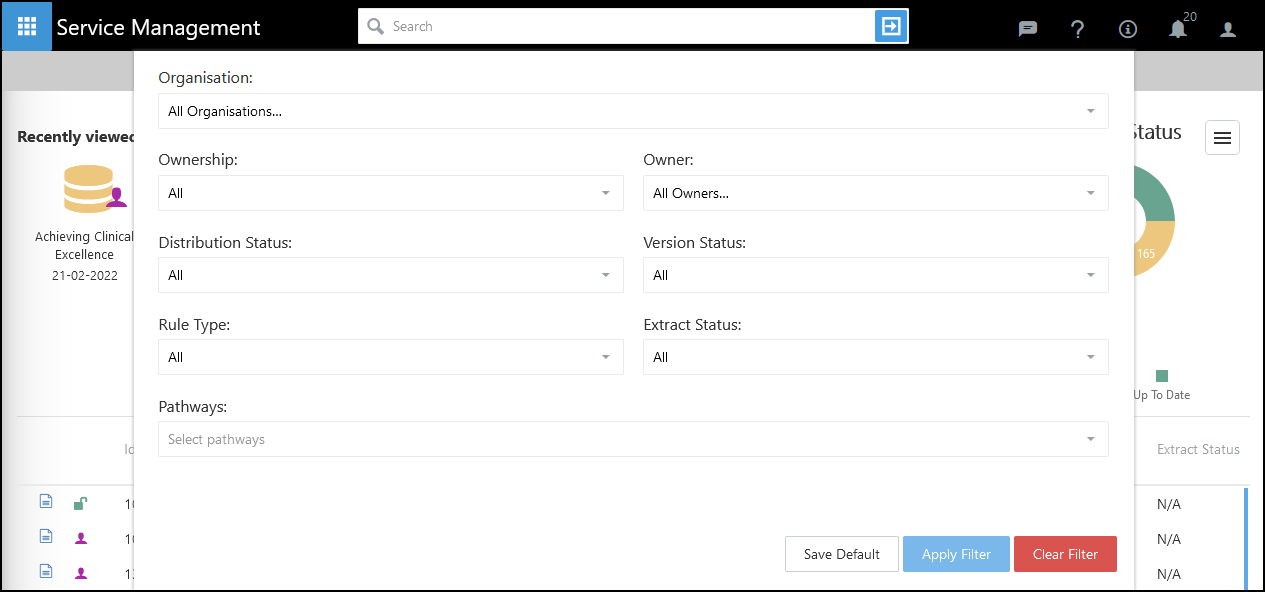
Task: Click the information circle icon
Action: pyautogui.click(x=1128, y=29)
